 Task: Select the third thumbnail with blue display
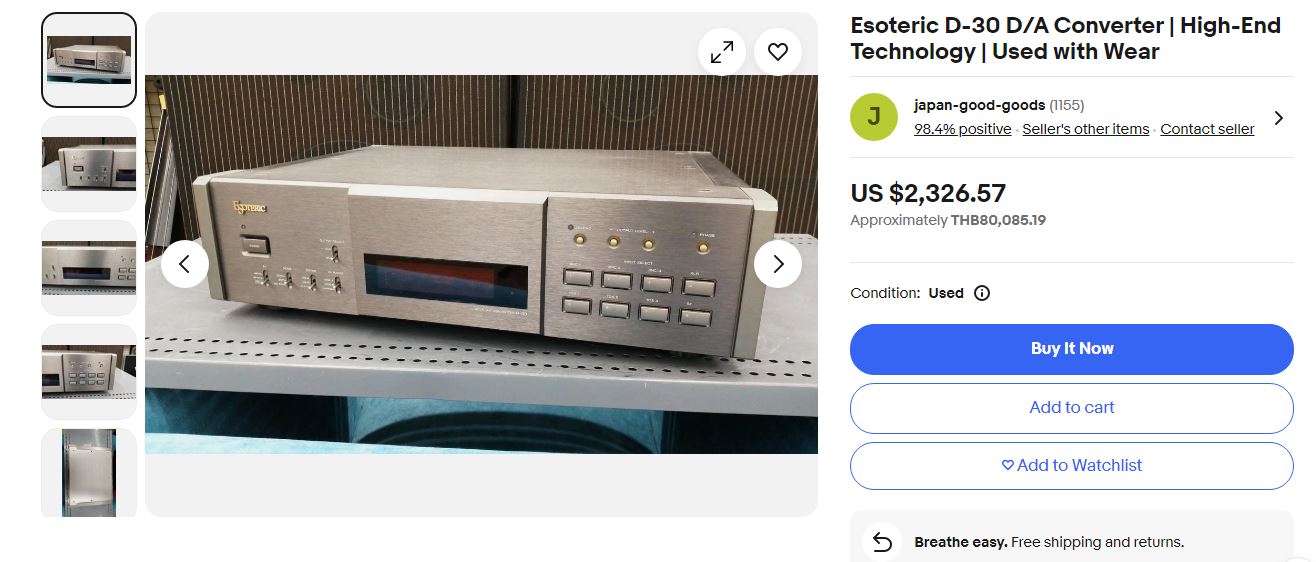pyautogui.click(x=89, y=268)
